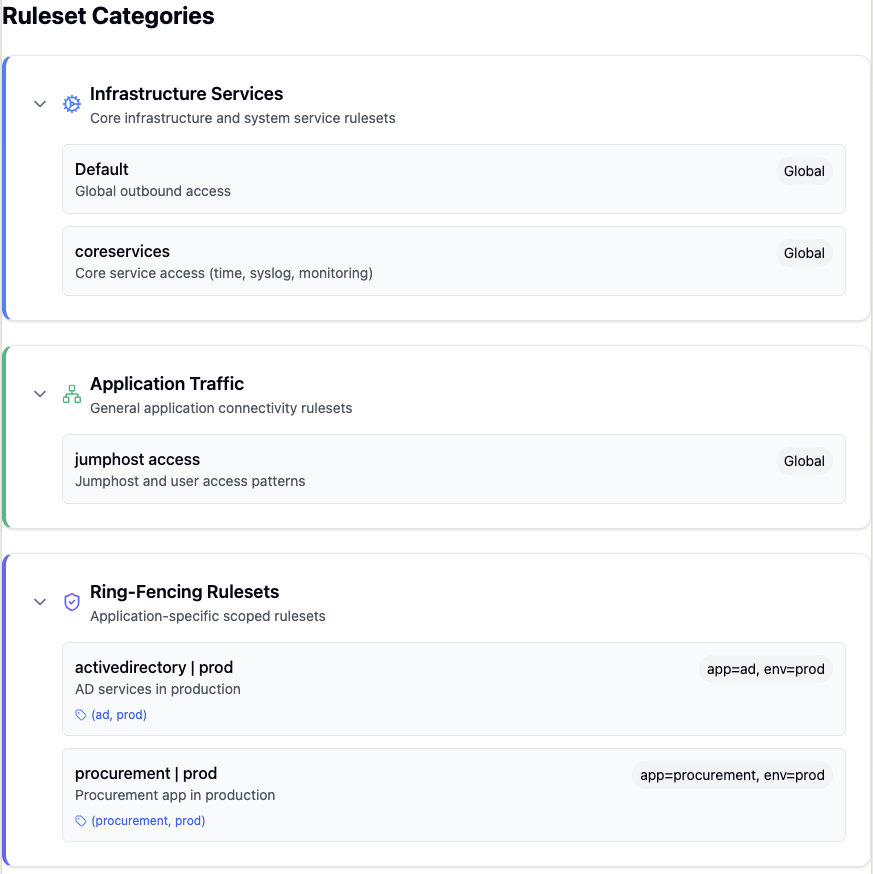Viewport: 873px width, 874px height.
Task: Follow the (procurement, prod) label link
Action: click(x=148, y=821)
